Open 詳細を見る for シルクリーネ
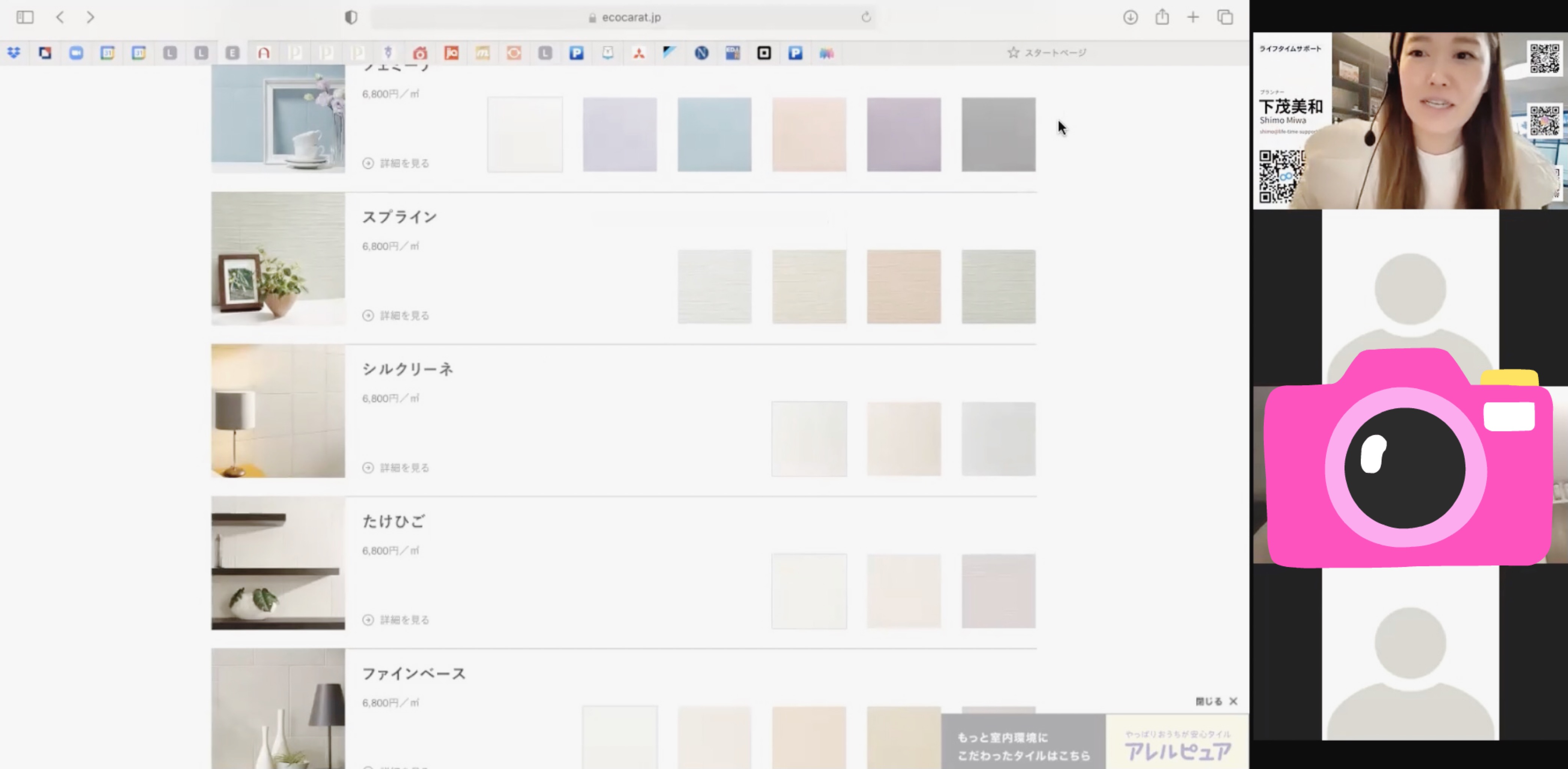This screenshot has height=769, width=1568. (x=396, y=467)
